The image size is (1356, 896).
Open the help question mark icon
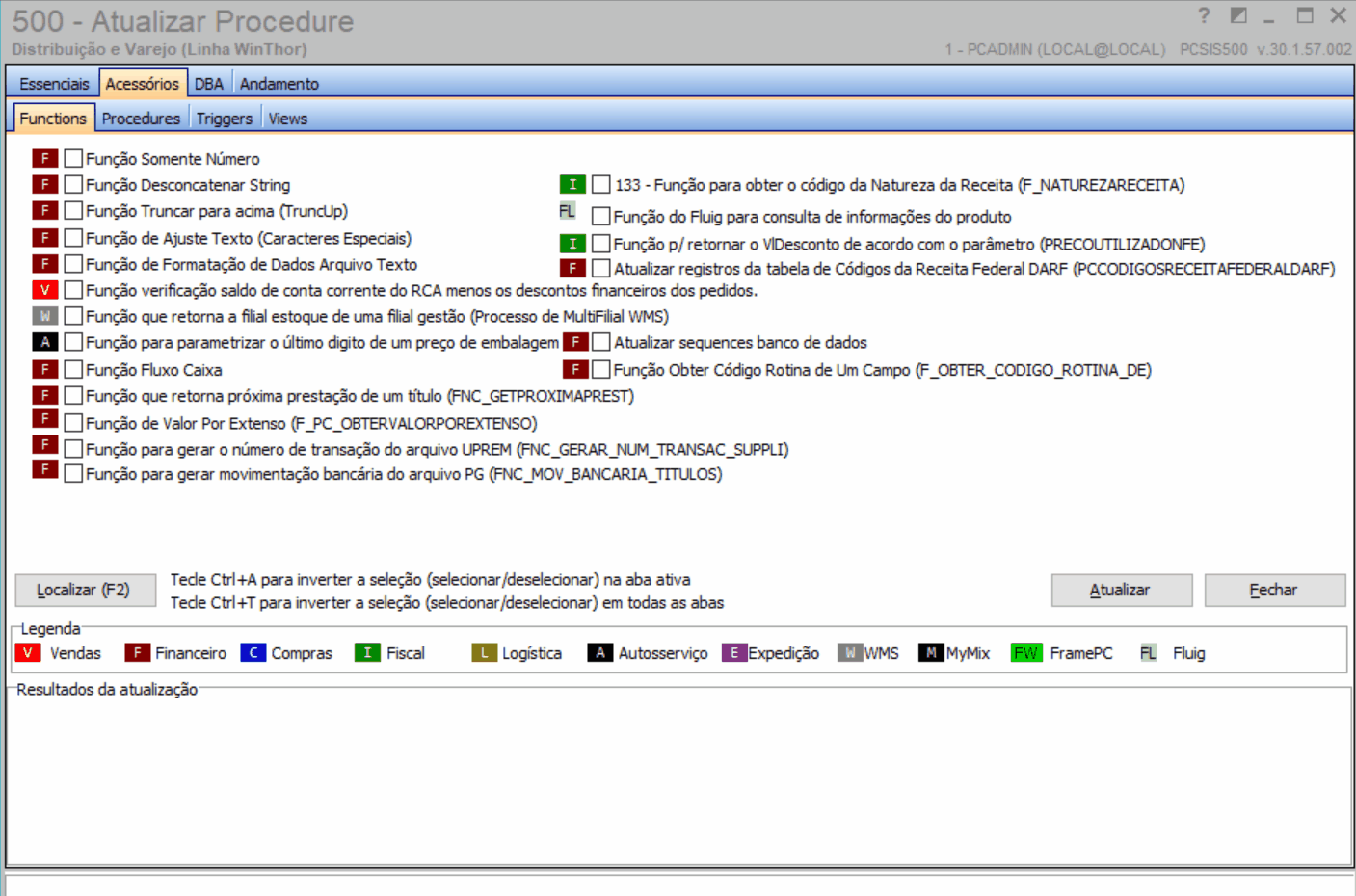tap(1204, 15)
